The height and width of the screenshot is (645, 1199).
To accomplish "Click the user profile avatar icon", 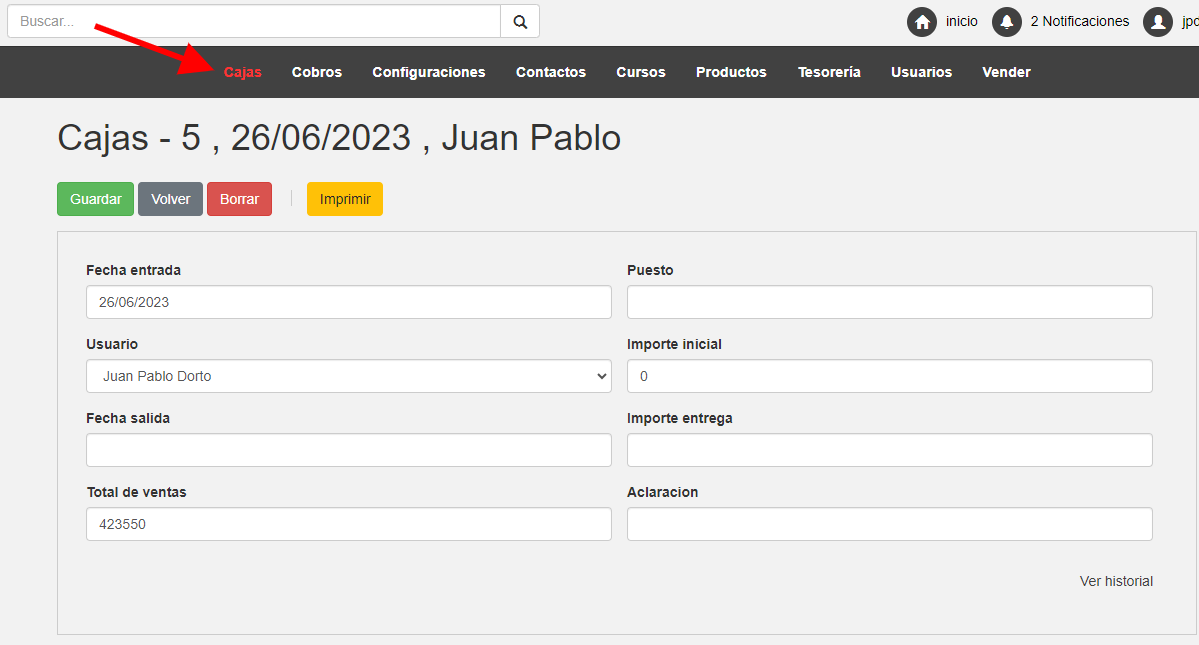I will click(x=1157, y=22).
